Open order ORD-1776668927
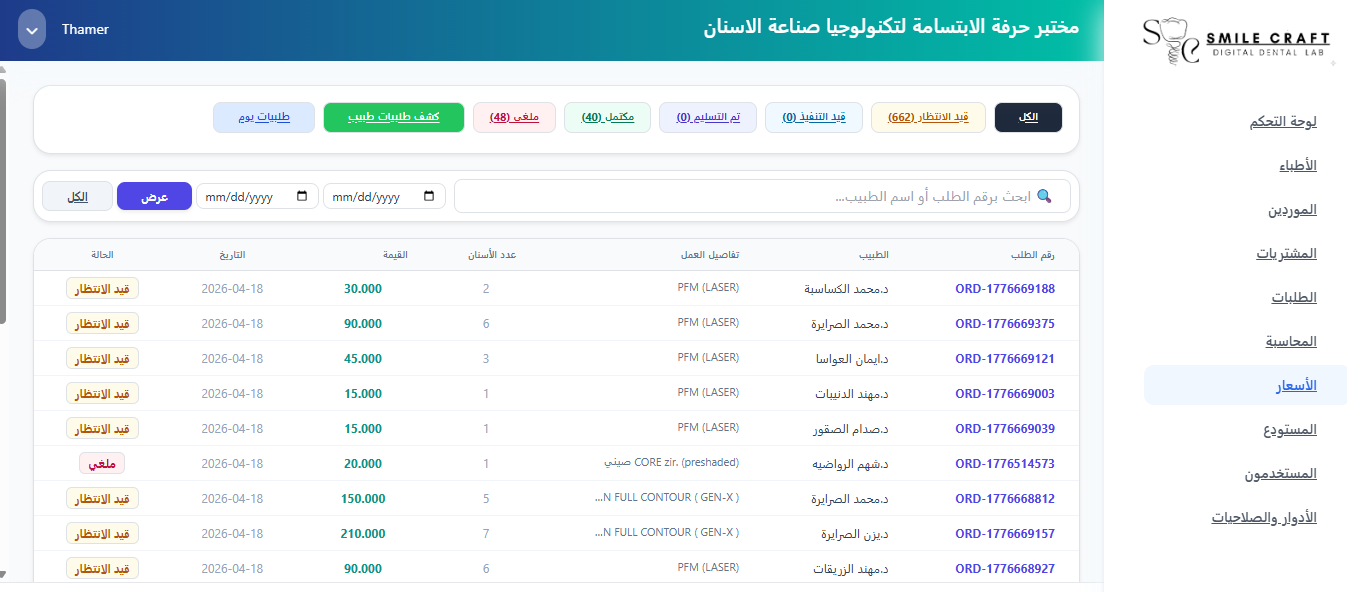Screen dimensions: 1347x592 (1005, 569)
